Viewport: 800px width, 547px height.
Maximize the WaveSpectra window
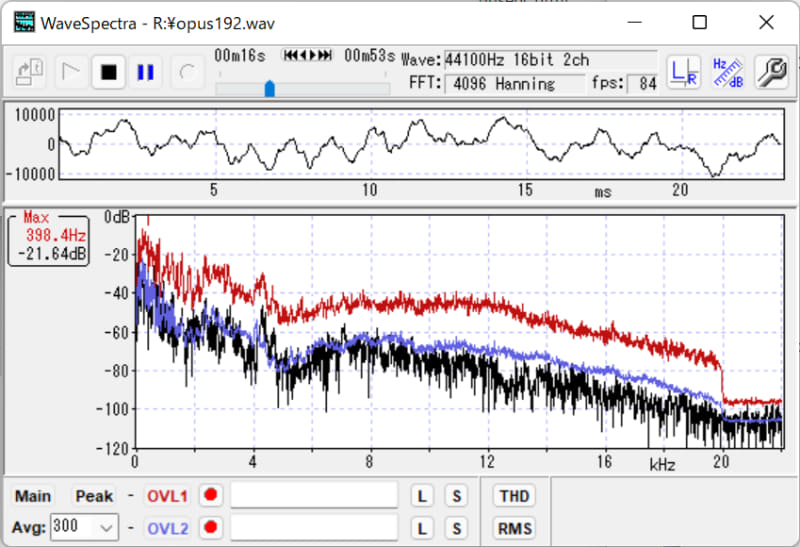tap(699, 22)
